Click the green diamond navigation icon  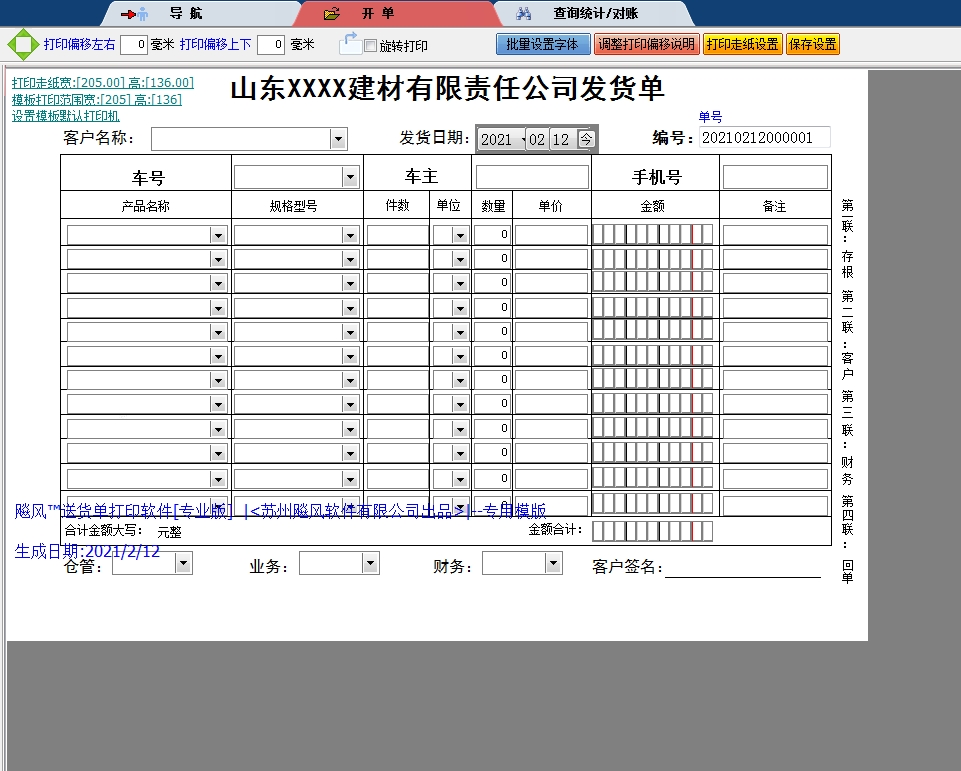(18, 44)
